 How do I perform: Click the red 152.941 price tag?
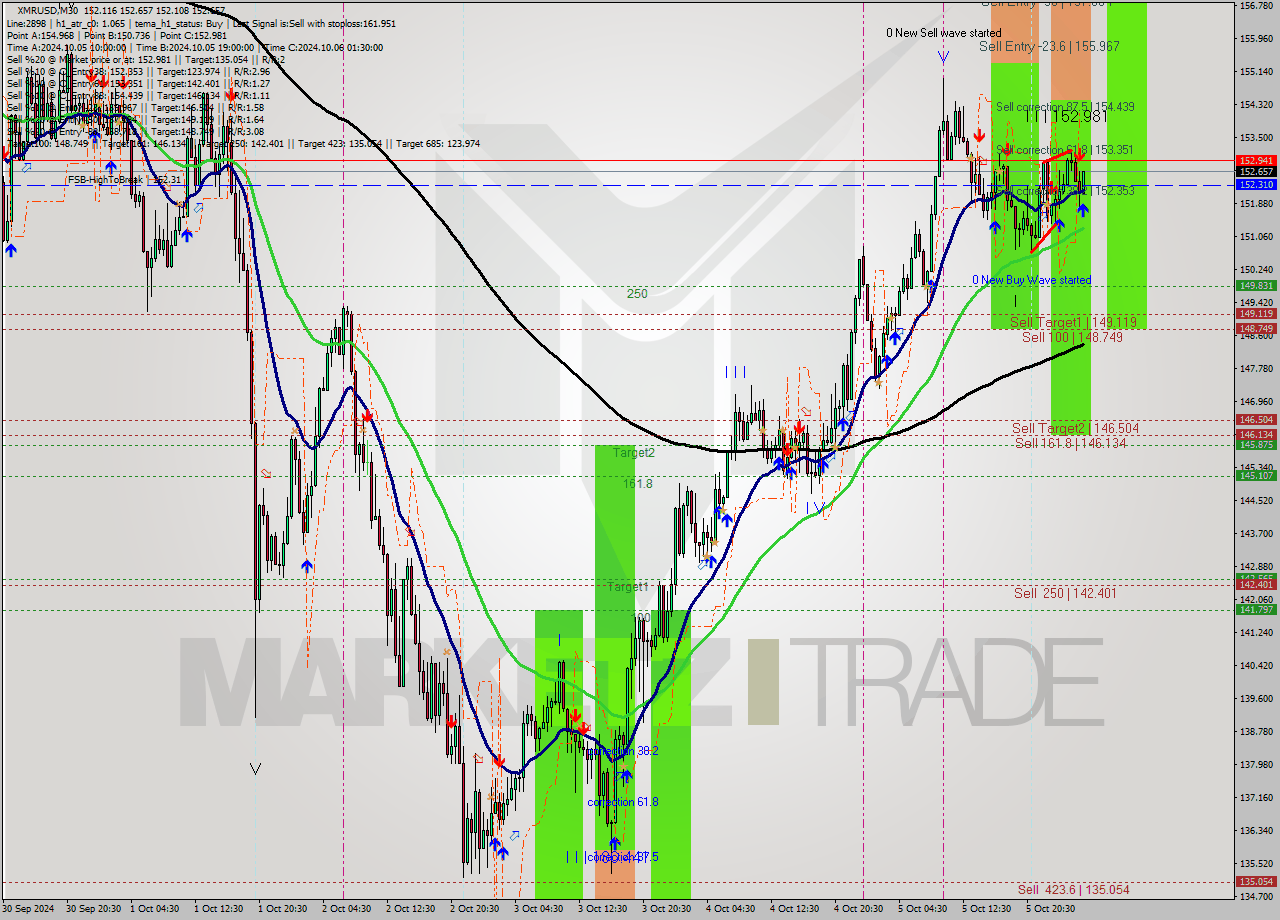pos(1256,160)
